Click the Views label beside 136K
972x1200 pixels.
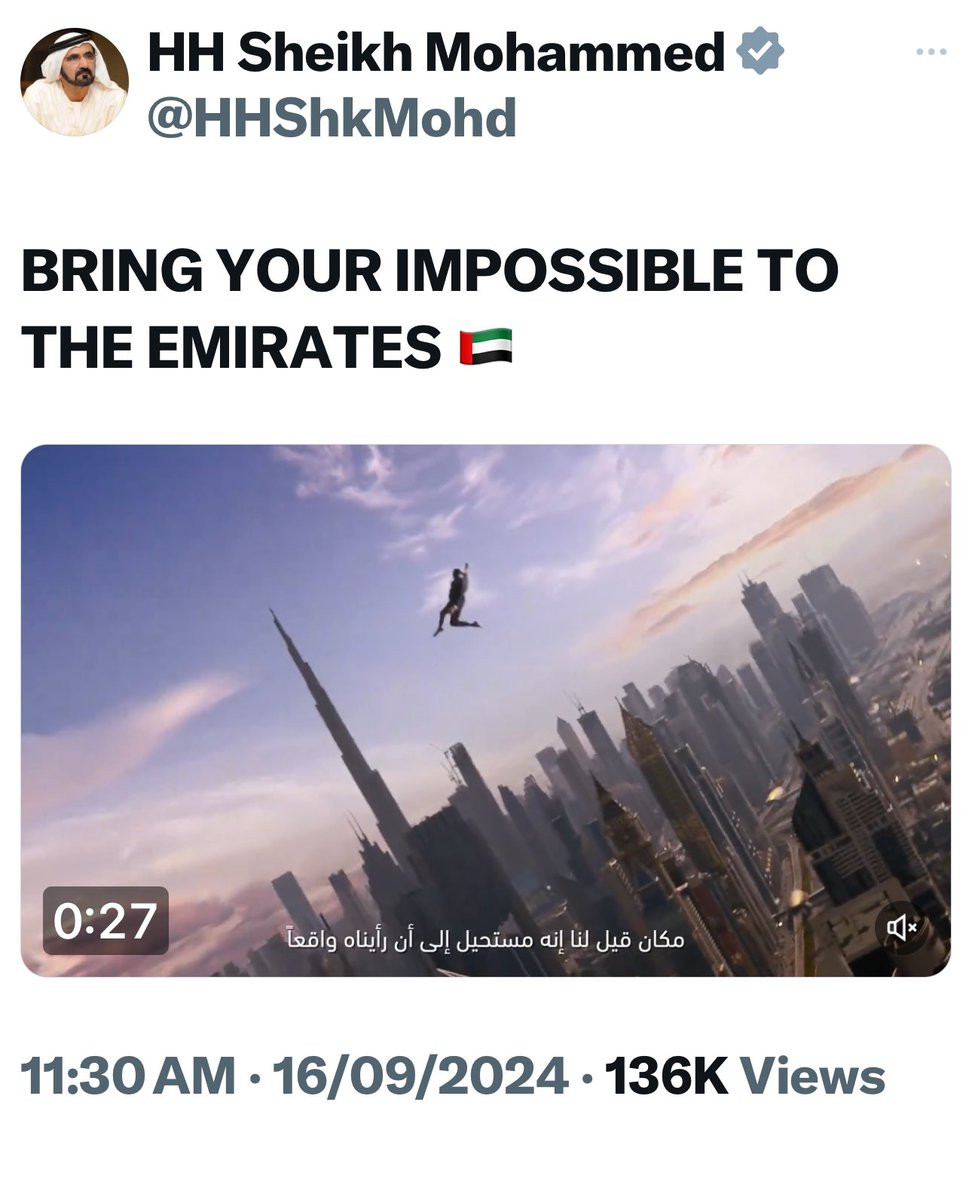coord(812,1078)
